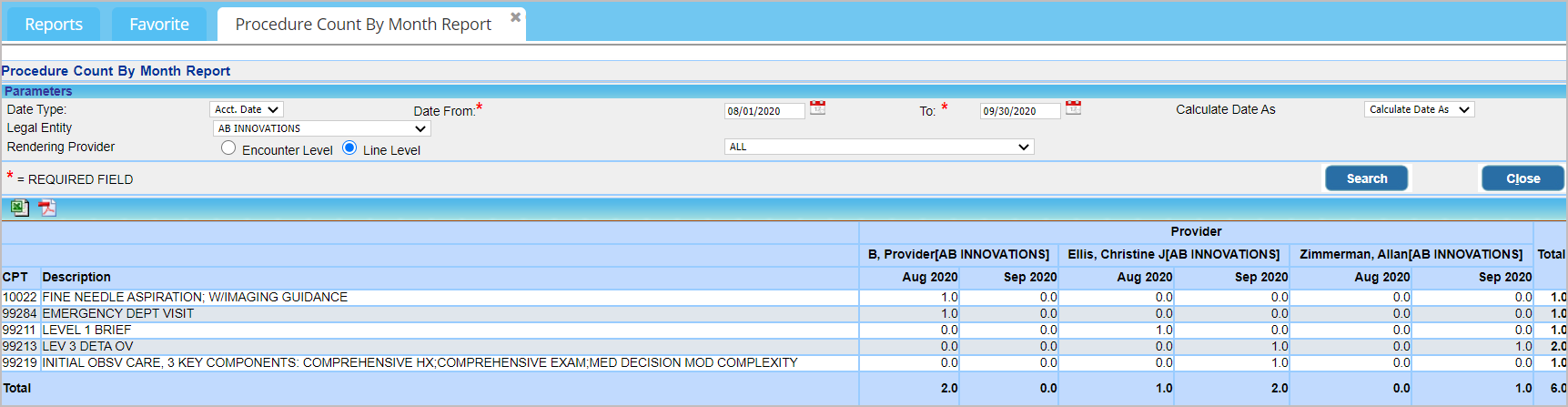The image size is (1568, 407).
Task: Open the Rendering Provider ALL dropdown
Action: (878, 147)
